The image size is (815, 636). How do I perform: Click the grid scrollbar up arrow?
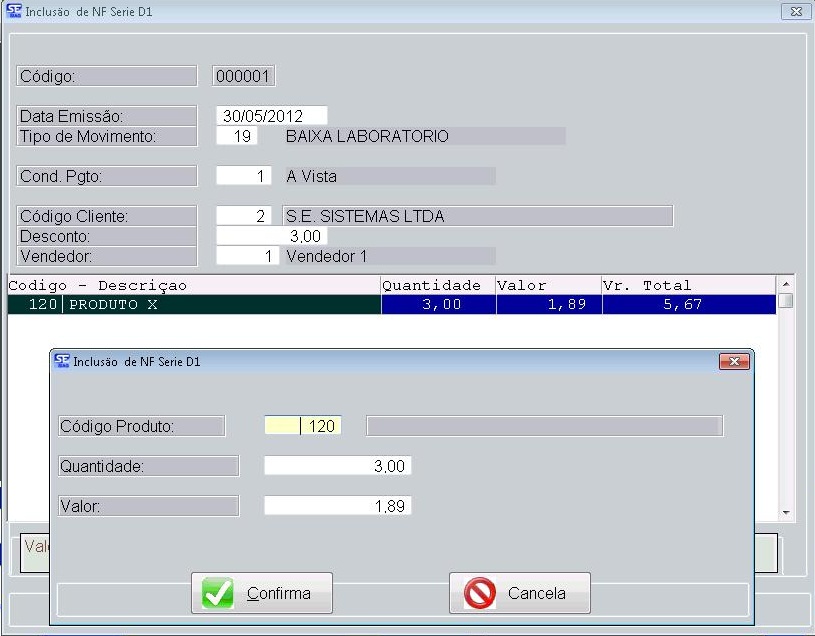786,285
